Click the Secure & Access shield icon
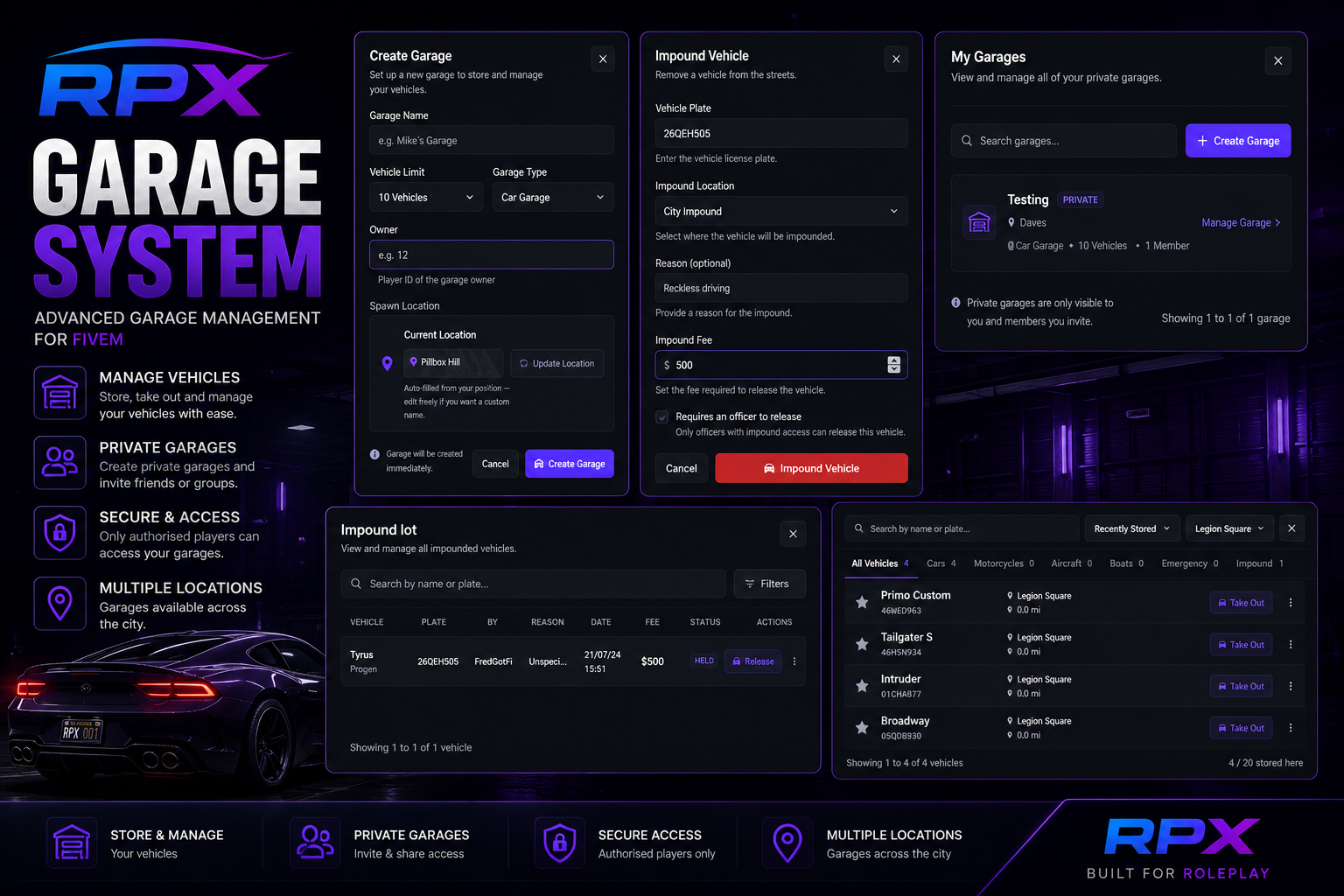Image resolution: width=1344 pixels, height=896 pixels. (59, 532)
